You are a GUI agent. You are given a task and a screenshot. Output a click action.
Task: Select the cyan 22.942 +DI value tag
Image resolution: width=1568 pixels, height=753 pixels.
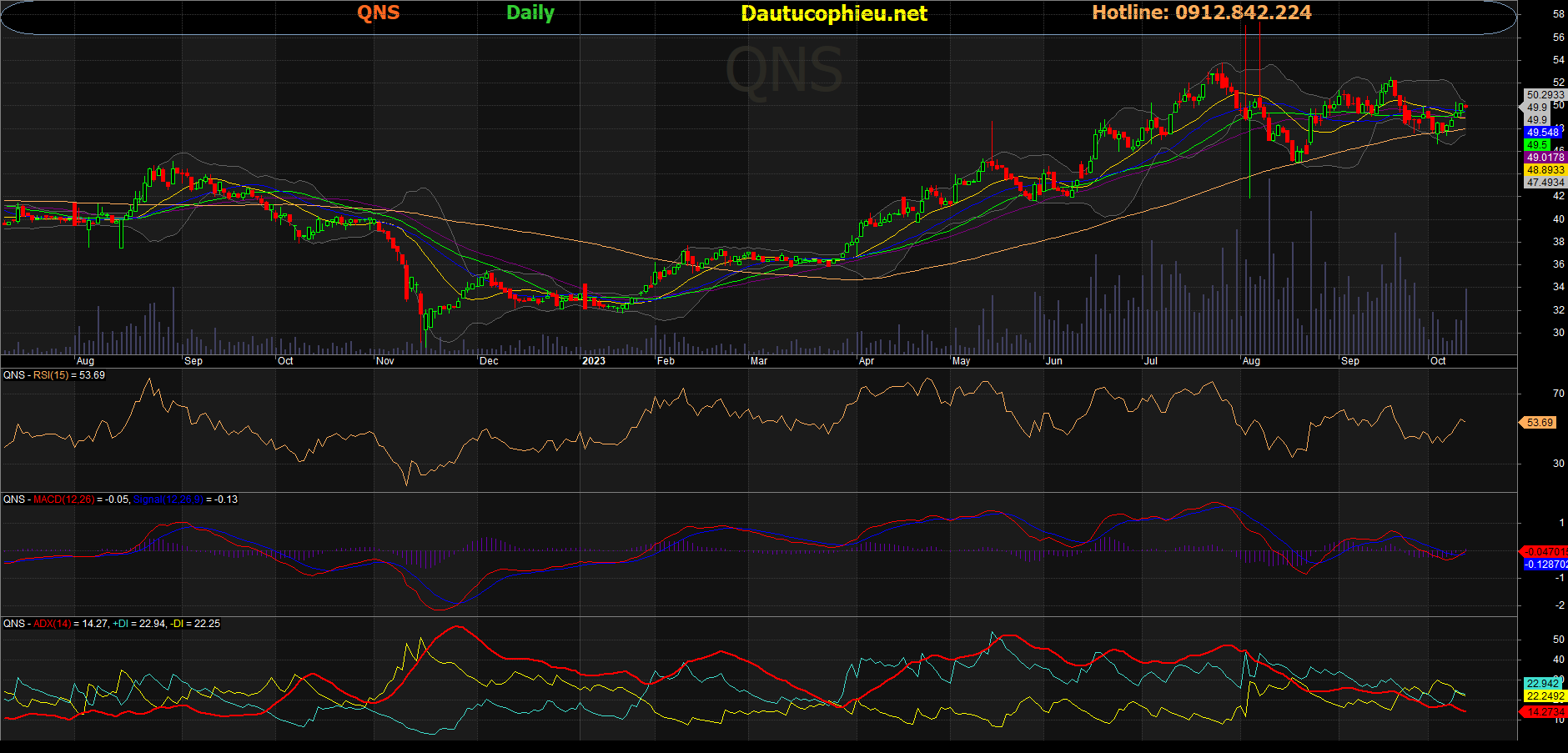[x=1543, y=684]
